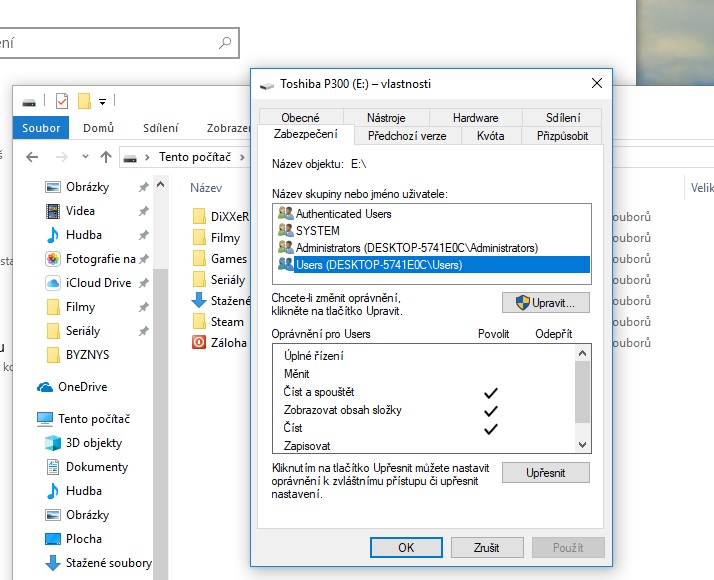Click the Zobrazovat obsah složky permission
Image resolution: width=714 pixels, height=580 pixels.
pyautogui.click(x=423, y=410)
